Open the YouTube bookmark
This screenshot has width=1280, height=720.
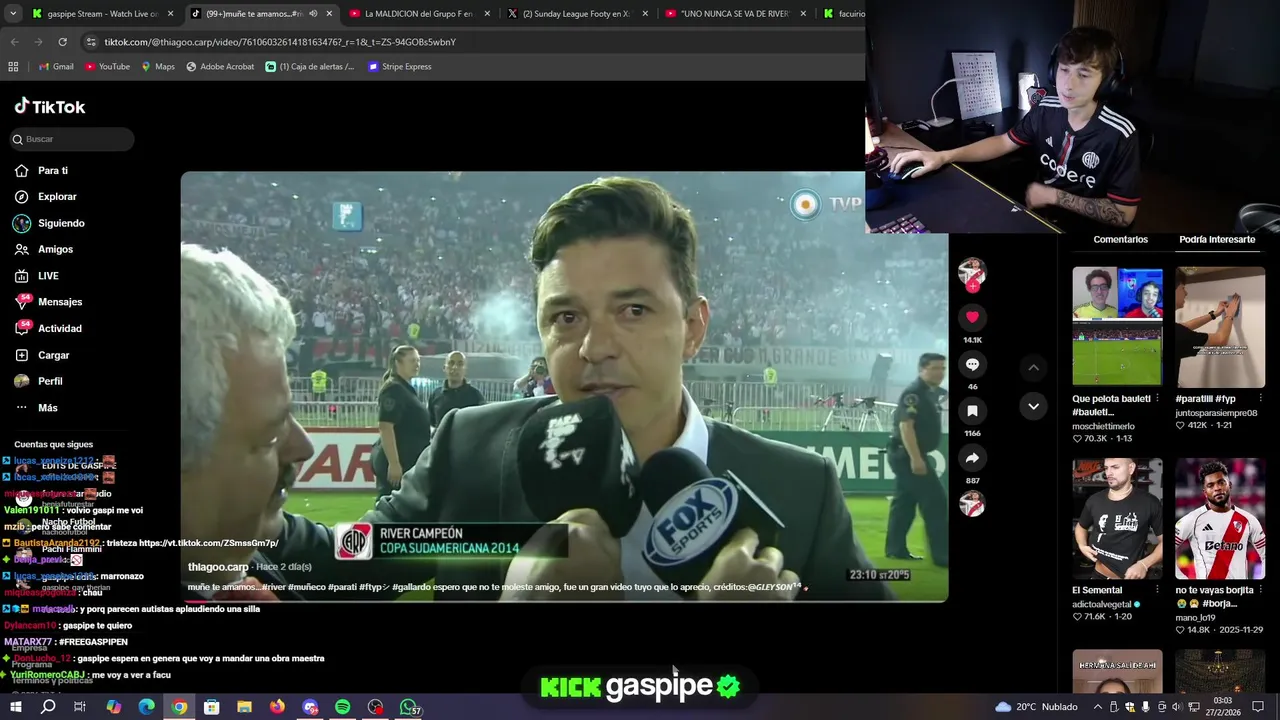pos(107,67)
